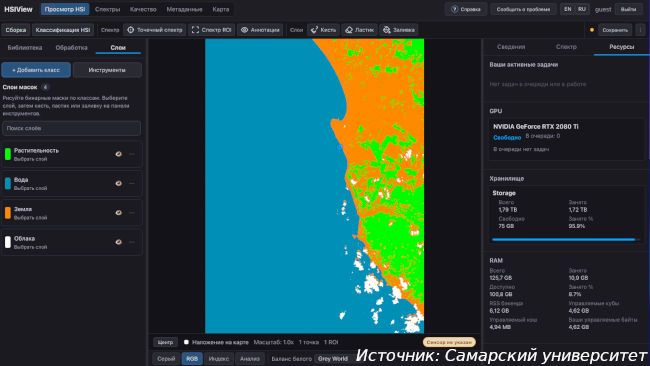Screen dimensions: 650x366
Task: Click the classified HSI image canvas
Action: [x=314, y=186]
